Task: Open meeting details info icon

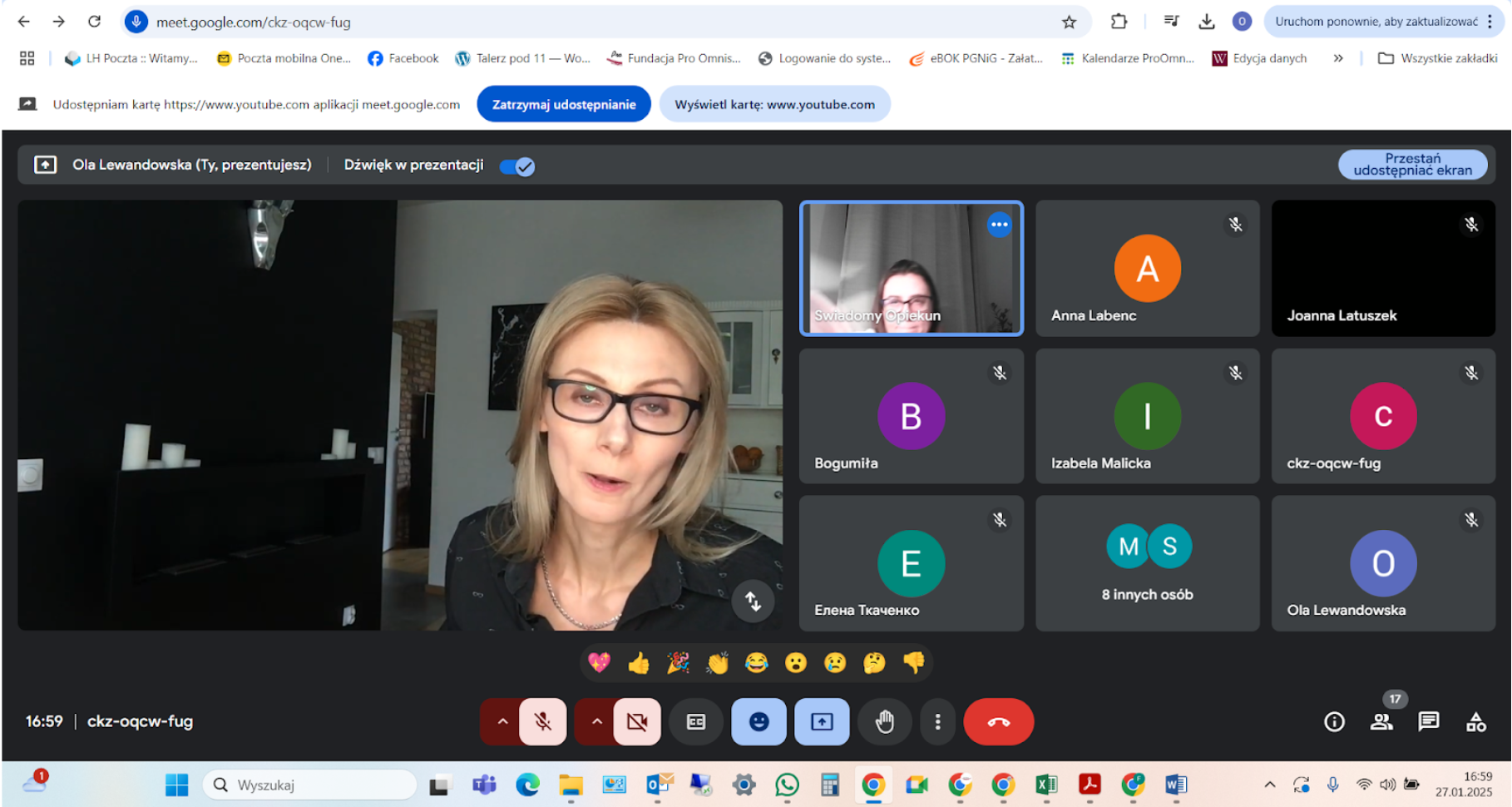Action: click(1334, 721)
